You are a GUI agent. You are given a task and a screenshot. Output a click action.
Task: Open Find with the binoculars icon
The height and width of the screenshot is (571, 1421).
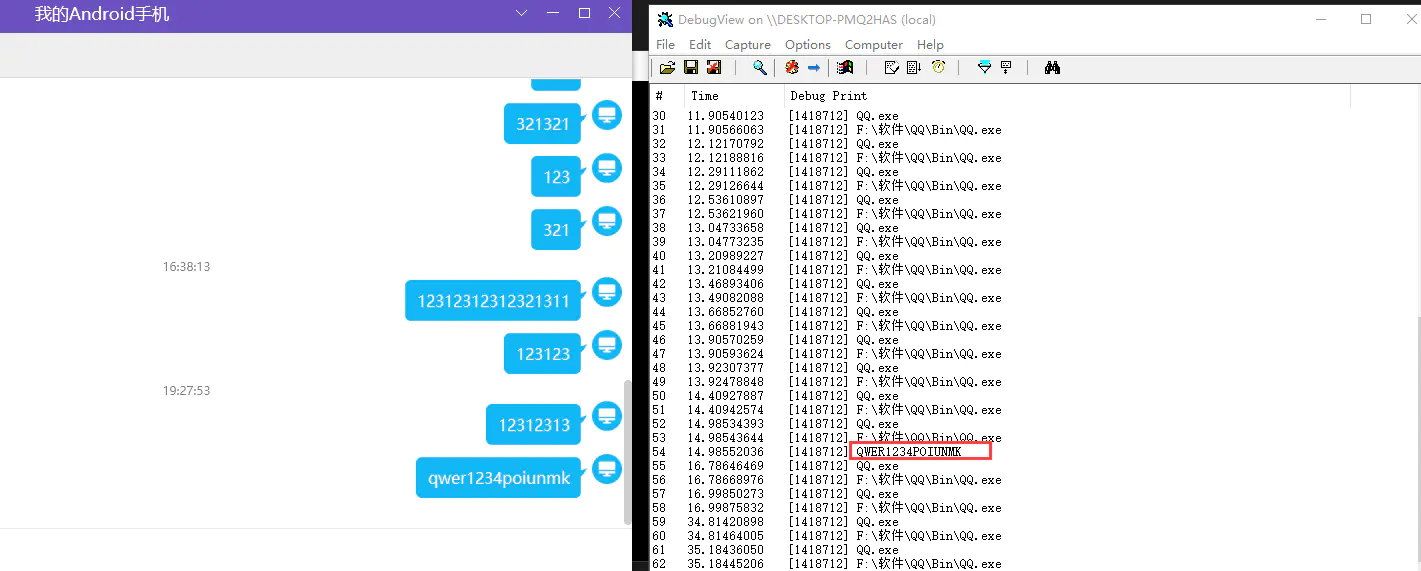[1052, 68]
